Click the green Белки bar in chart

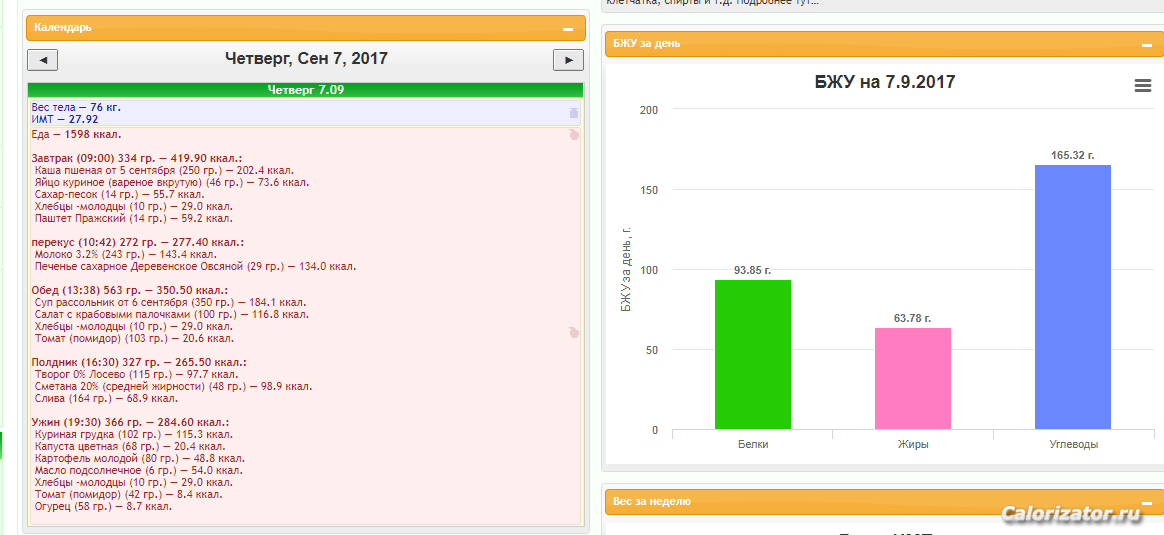point(752,355)
